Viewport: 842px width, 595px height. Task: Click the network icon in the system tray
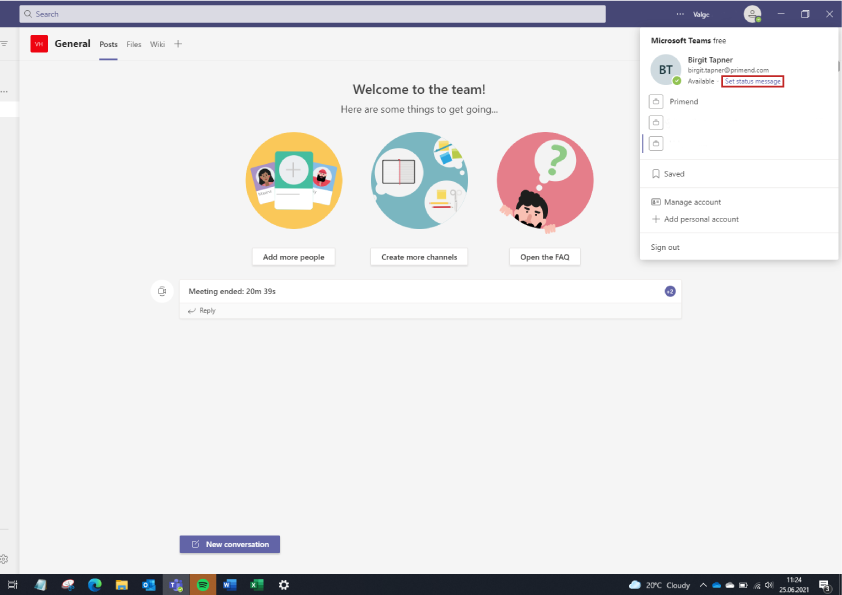click(x=757, y=585)
